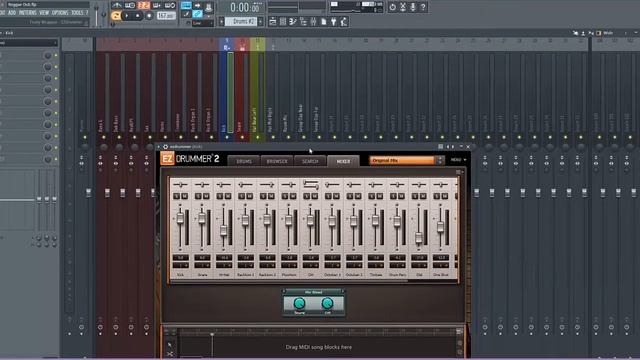Click the help question mark icon
This screenshot has width=640, height=360.
click(x=423, y=7)
